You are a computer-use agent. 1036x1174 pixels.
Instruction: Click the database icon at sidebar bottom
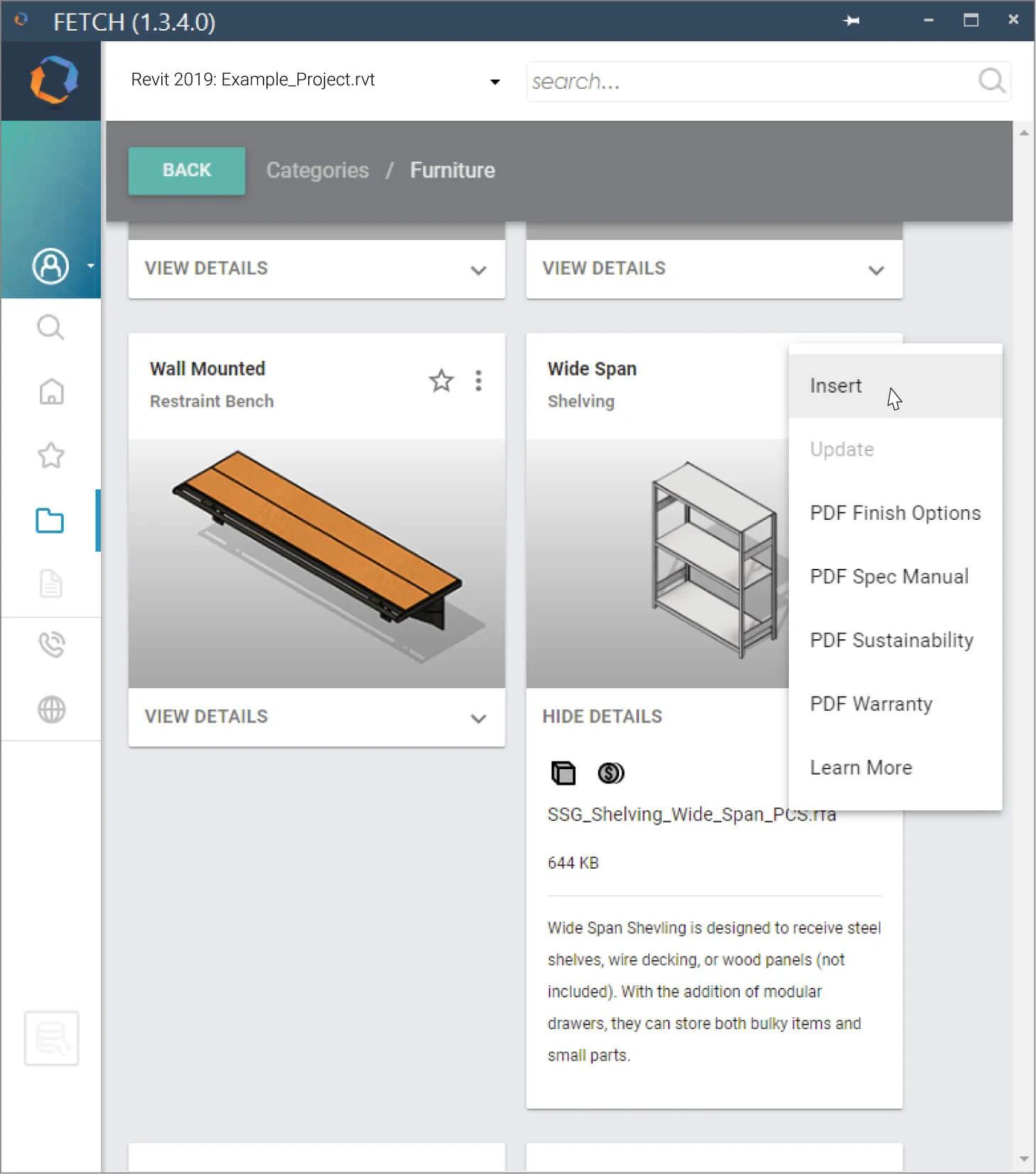[51, 1038]
